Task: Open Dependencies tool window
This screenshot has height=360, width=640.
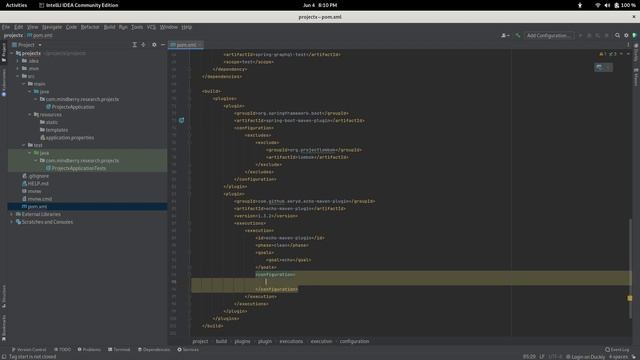Action: [154, 350]
